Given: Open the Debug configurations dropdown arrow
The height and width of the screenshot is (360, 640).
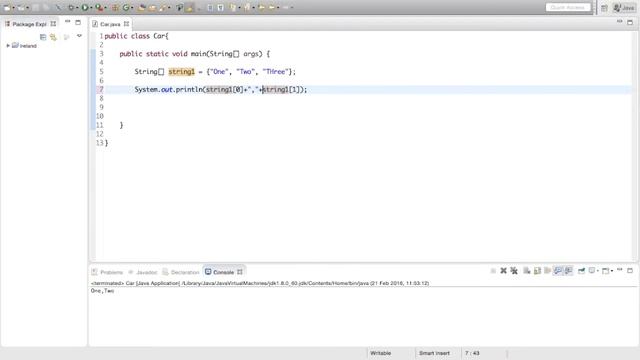Looking at the screenshot, I should 77,8.
